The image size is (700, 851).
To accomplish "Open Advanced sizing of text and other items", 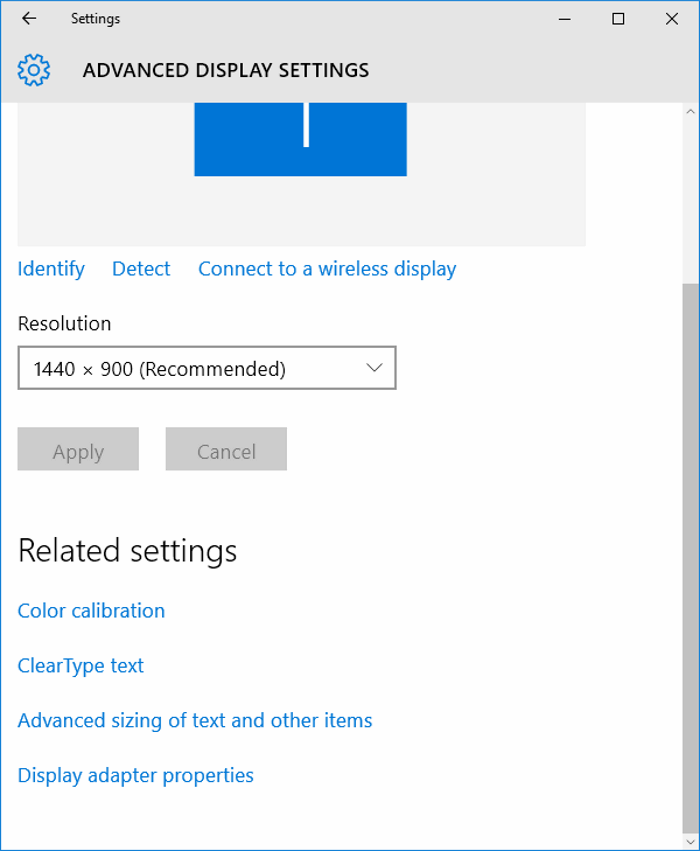I will coord(195,721).
